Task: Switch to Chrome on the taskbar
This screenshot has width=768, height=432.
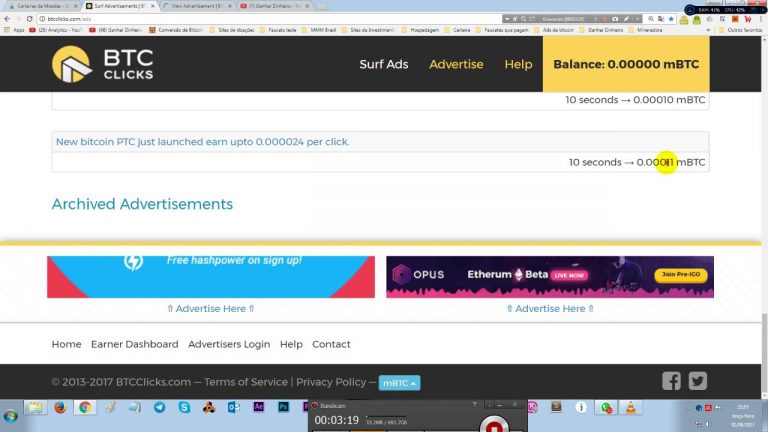Action: pyautogui.click(x=85, y=408)
